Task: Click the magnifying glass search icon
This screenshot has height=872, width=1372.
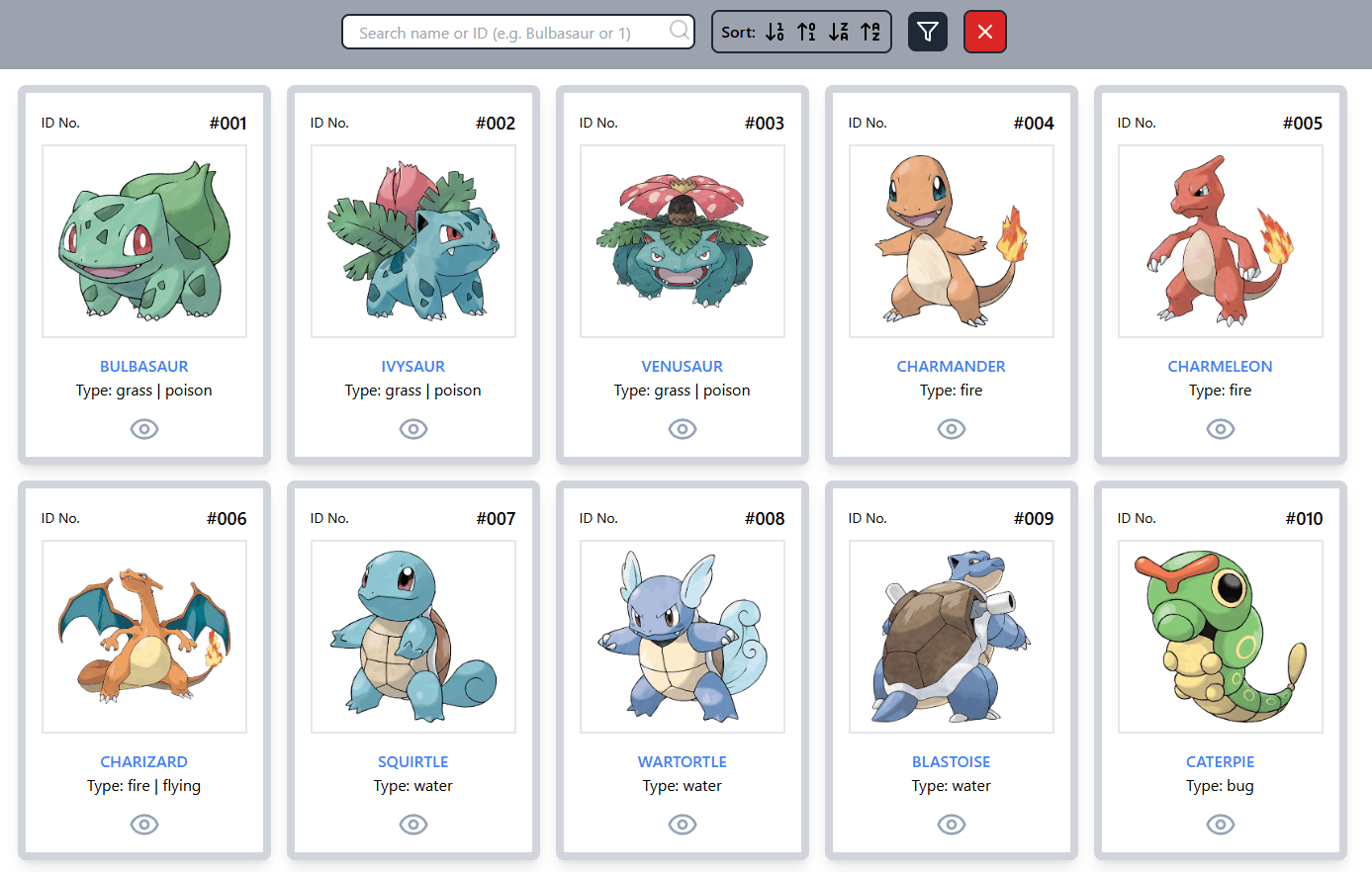Action: click(680, 31)
